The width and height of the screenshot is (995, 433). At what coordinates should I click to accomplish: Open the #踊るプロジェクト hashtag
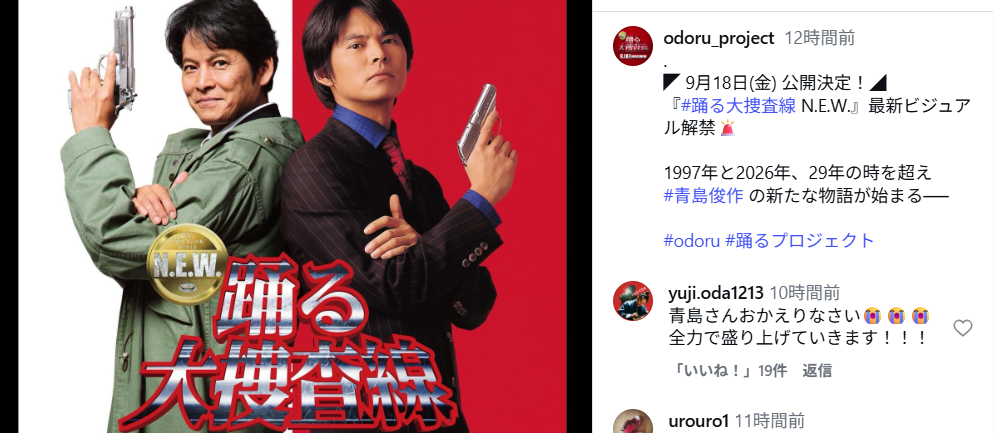[x=800, y=241]
